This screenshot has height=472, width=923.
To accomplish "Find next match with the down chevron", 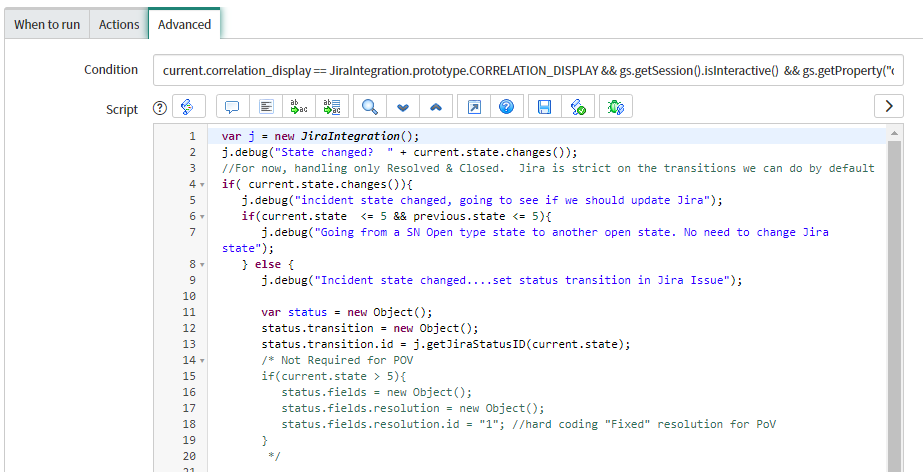I will [403, 107].
